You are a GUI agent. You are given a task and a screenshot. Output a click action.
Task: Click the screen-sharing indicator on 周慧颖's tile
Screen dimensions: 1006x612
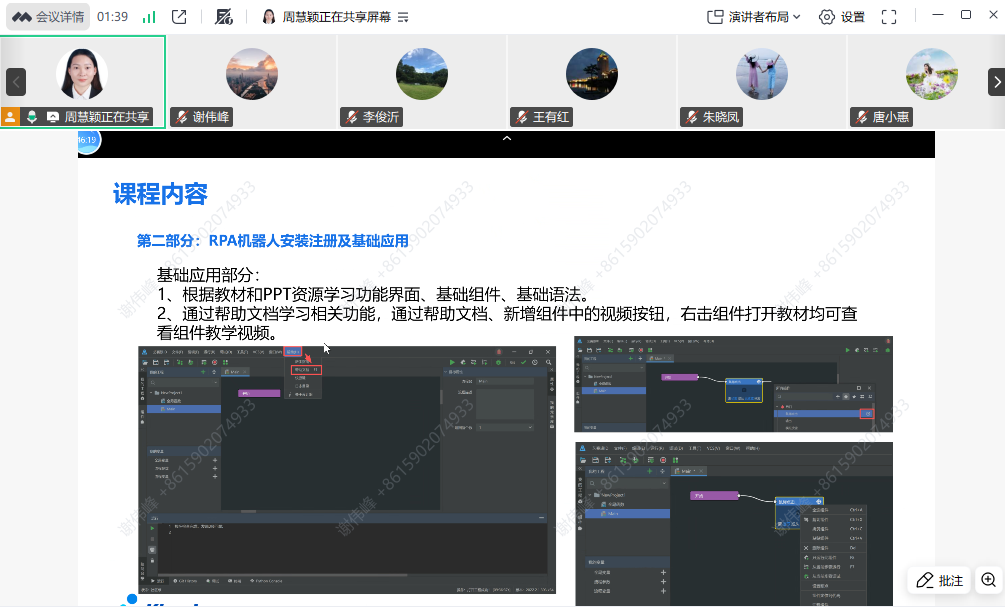51,115
